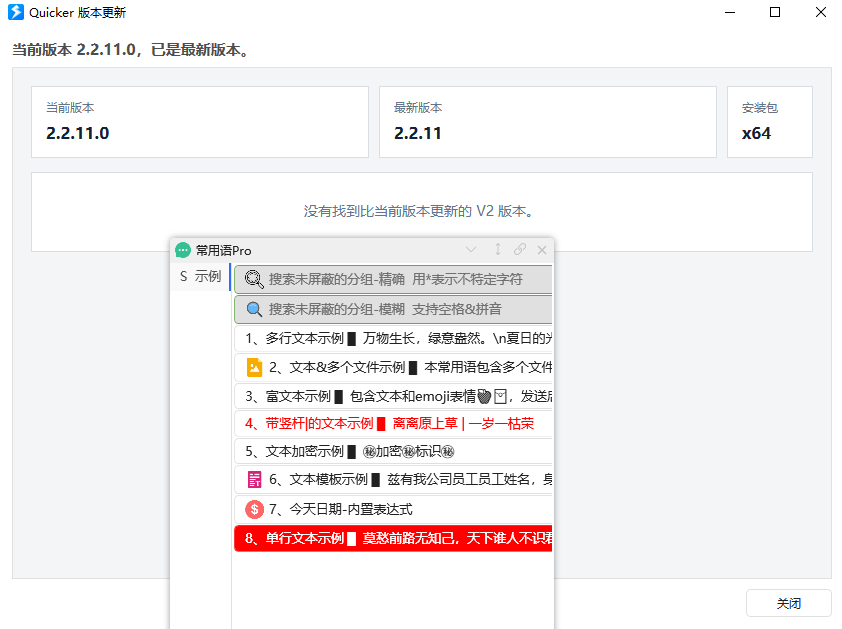This screenshot has width=842, height=629.
Task: Click the red dollar icon on item 7
Action: pyautogui.click(x=255, y=509)
